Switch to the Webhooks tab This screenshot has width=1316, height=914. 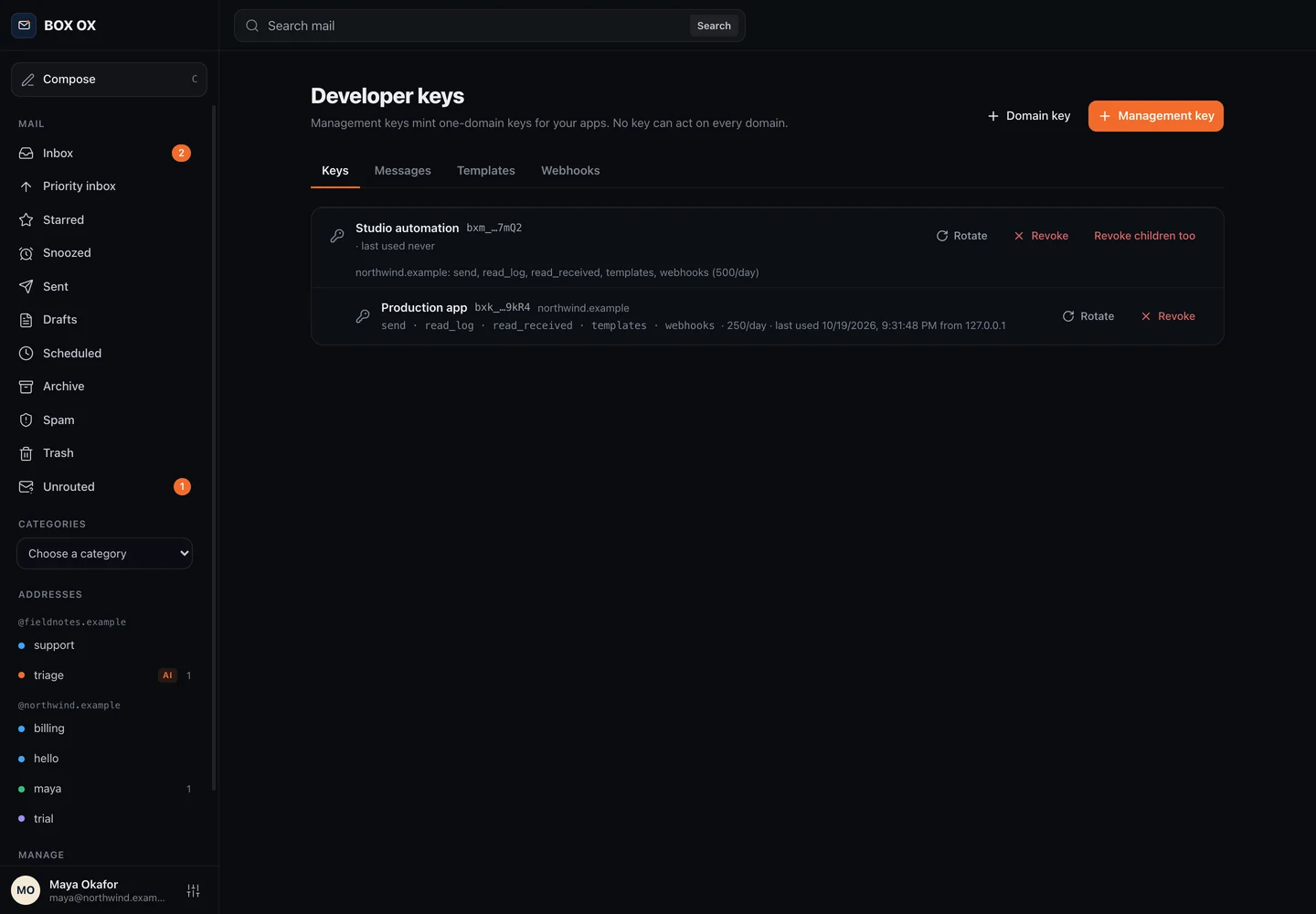(570, 171)
